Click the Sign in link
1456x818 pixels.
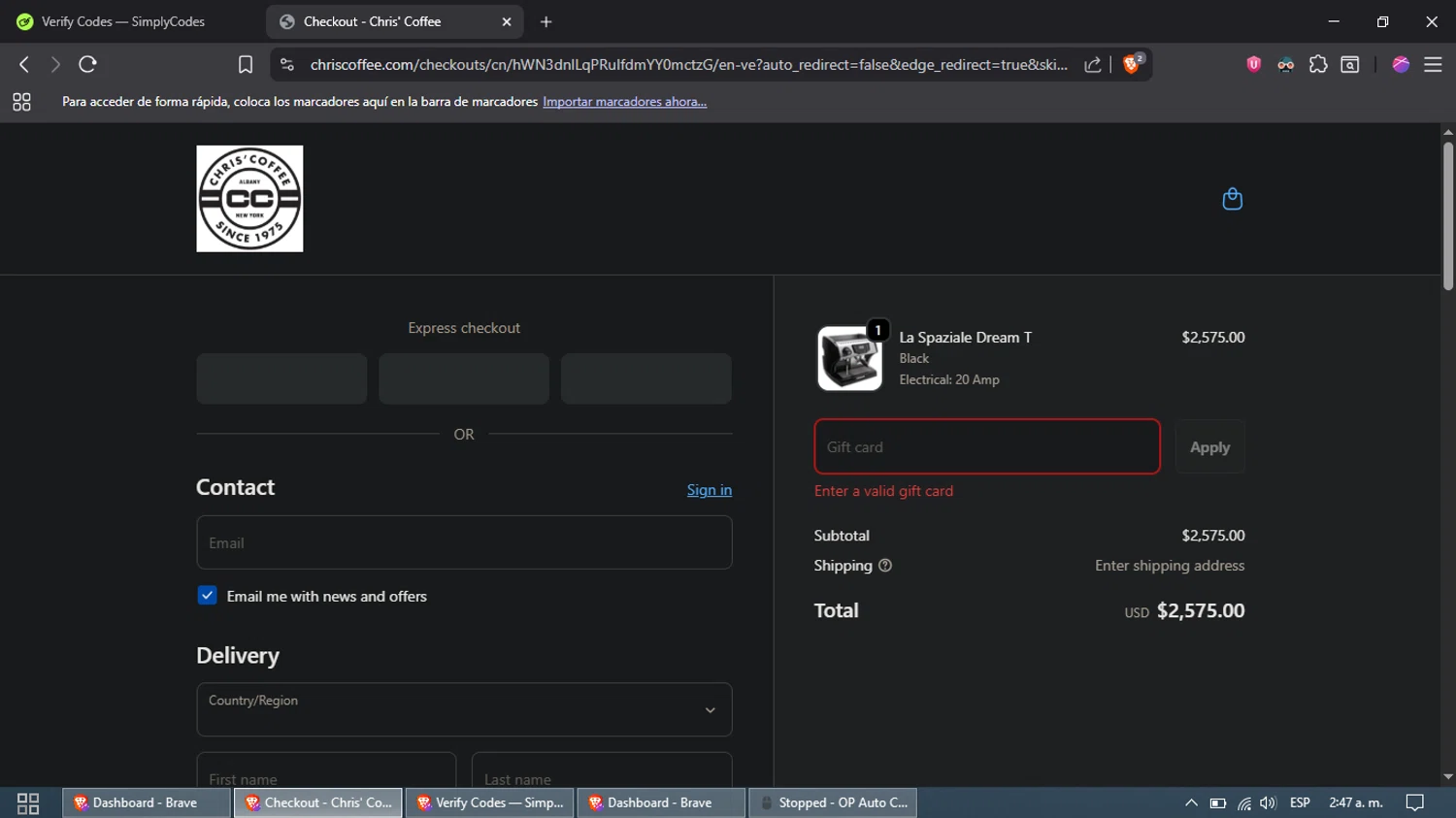pyautogui.click(x=710, y=490)
